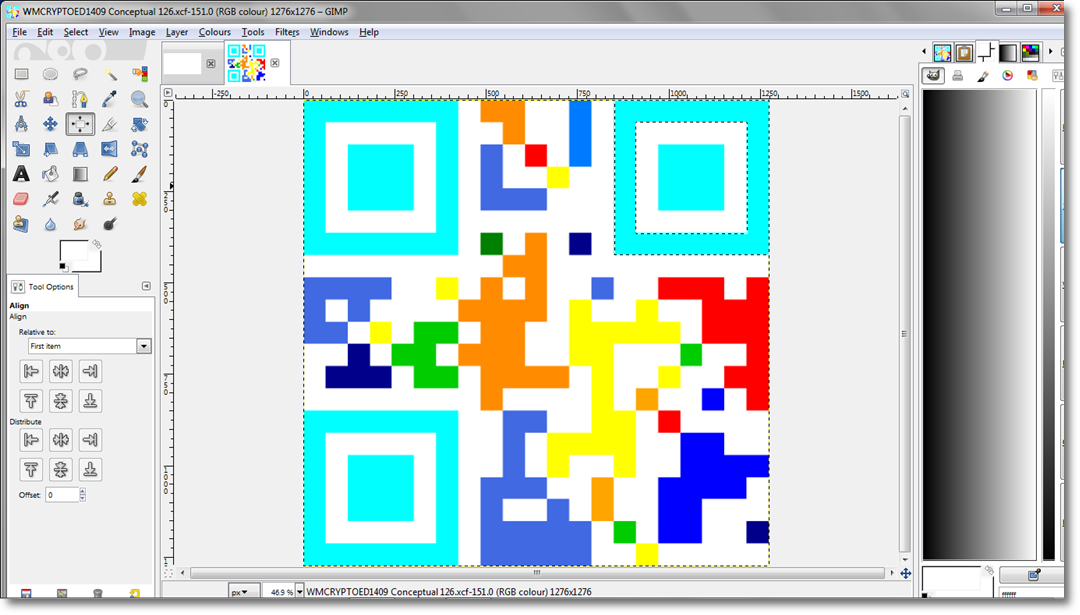Select the Bucket Fill tool
This screenshot has width=1080, height=615.
point(50,174)
